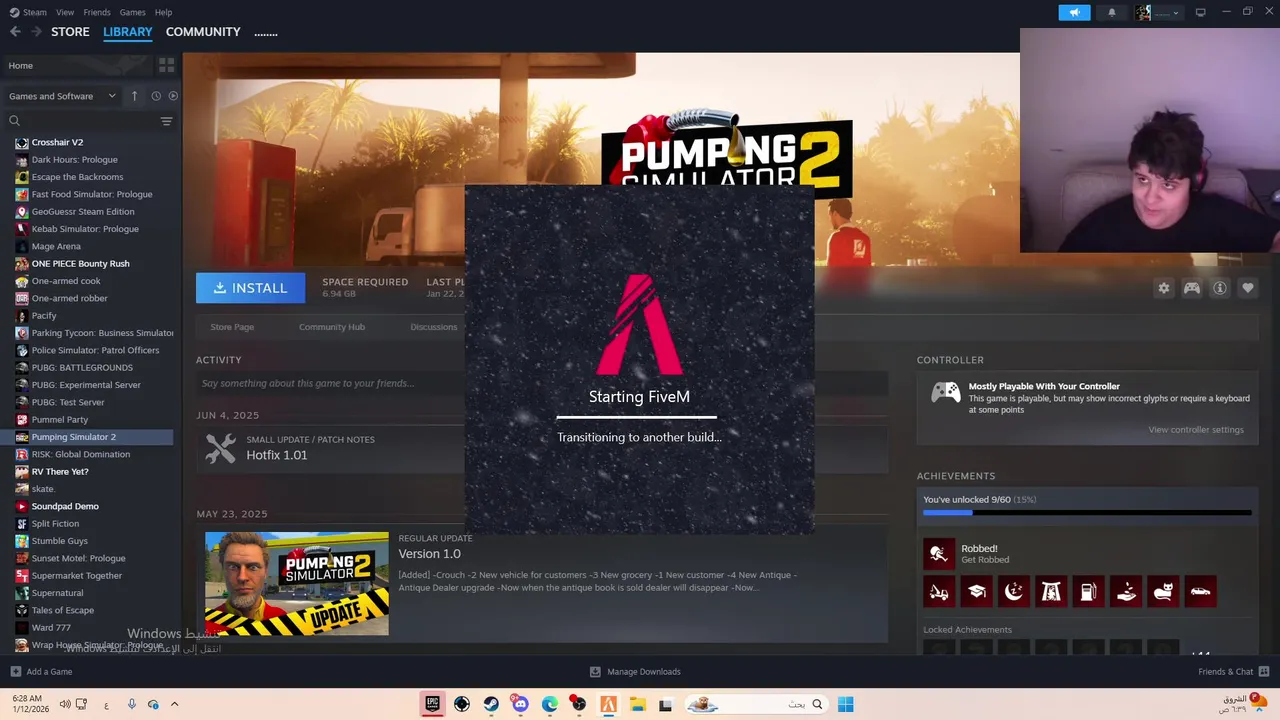Show hidden system tray icons chevron

pos(174,704)
